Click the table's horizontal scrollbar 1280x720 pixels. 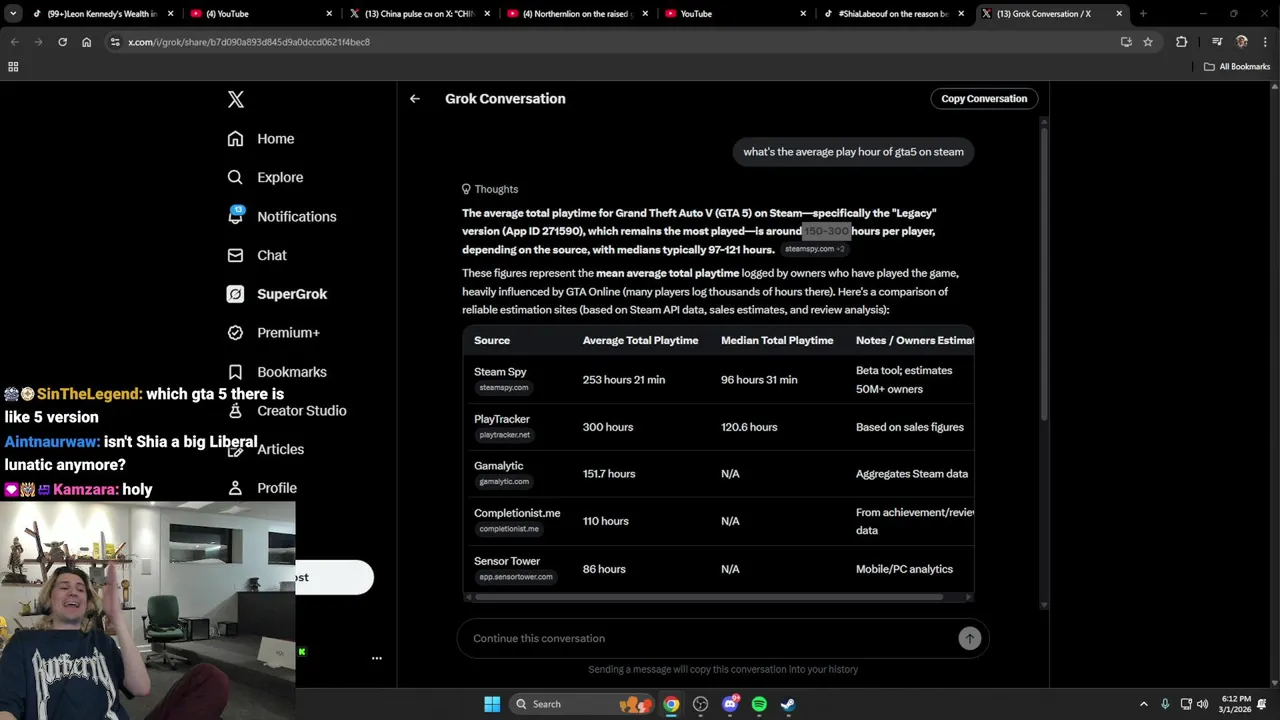(709, 597)
